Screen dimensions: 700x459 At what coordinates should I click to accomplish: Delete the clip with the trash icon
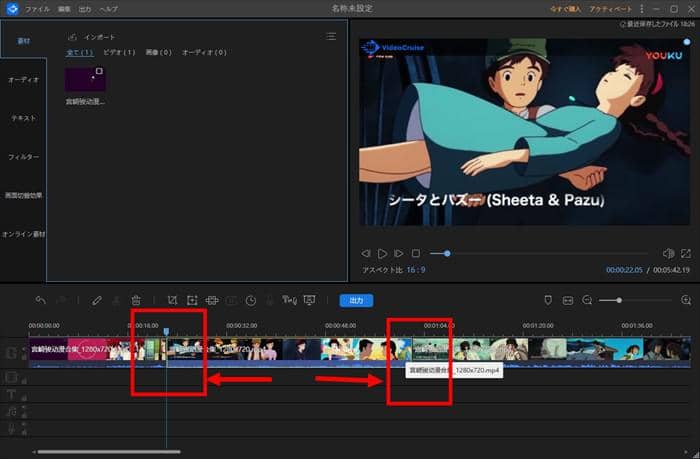click(136, 300)
